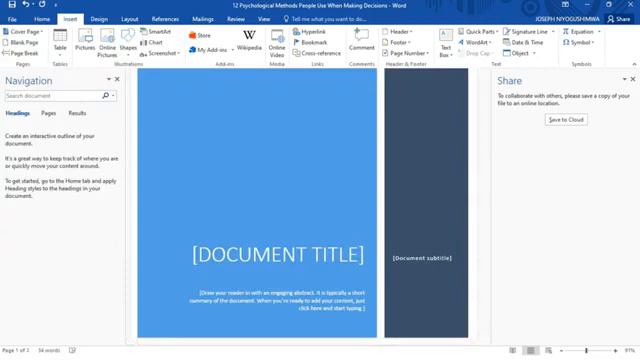The image size is (640, 360).
Task: Open Wikipedia add-in
Action: 249,40
